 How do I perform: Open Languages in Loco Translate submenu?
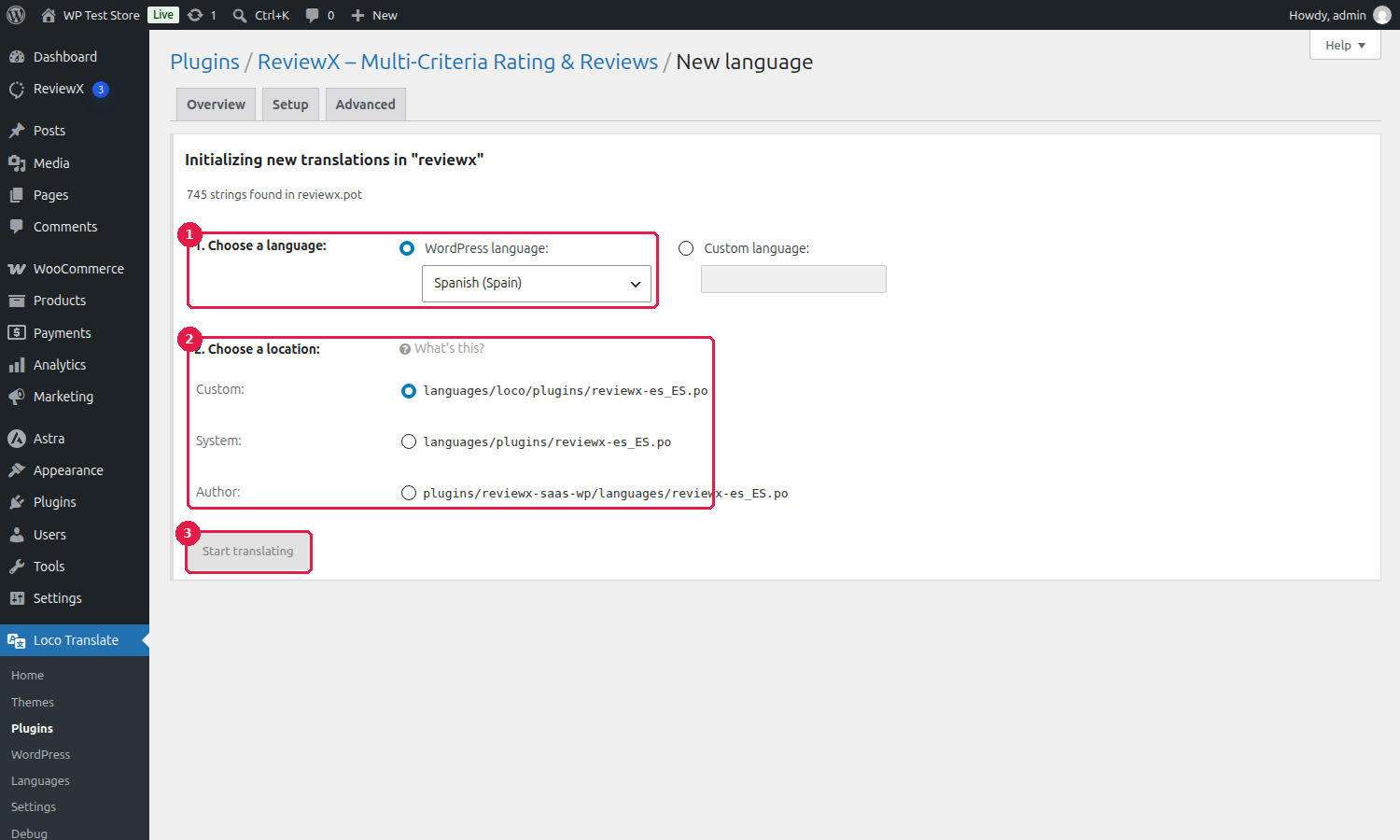40,780
